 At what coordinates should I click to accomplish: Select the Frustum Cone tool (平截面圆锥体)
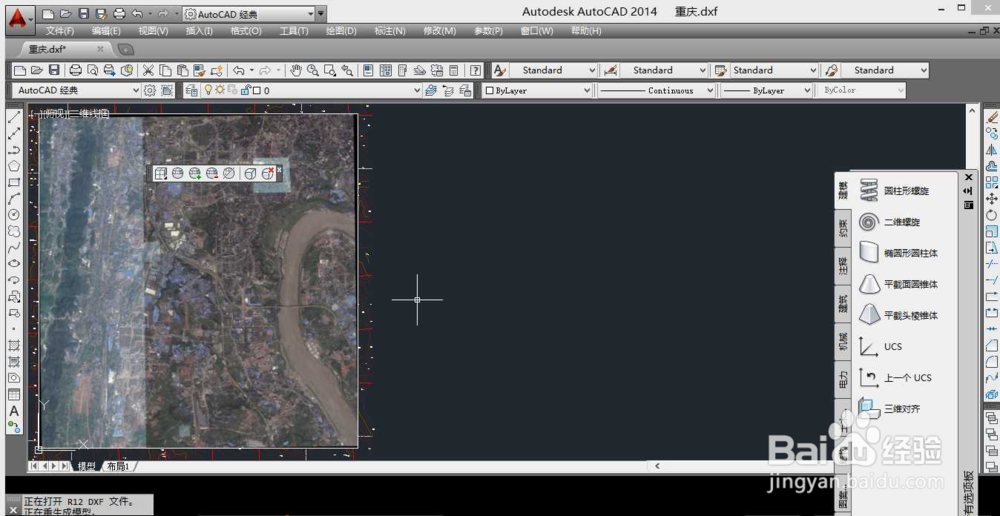click(898, 284)
